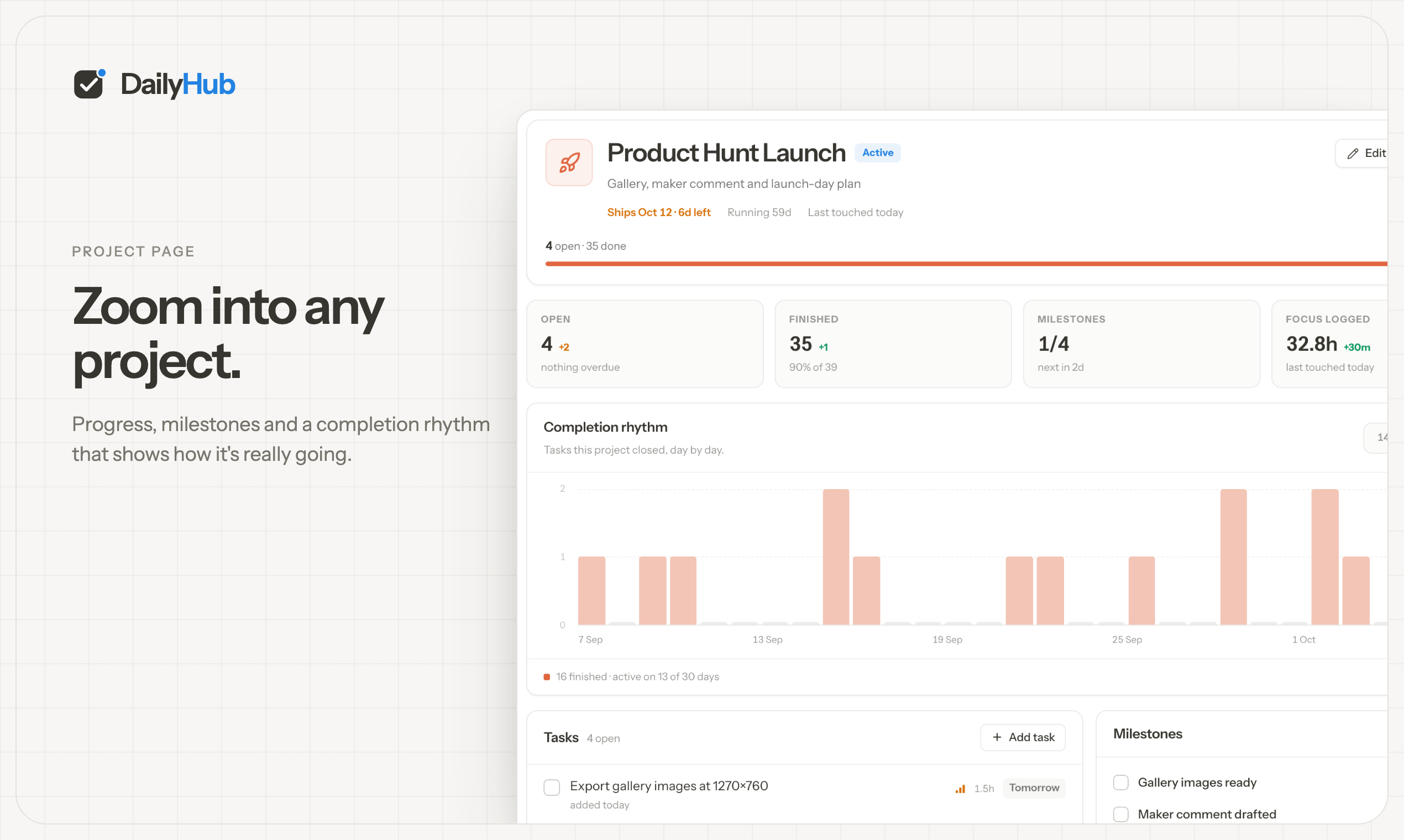The height and width of the screenshot is (840, 1404).
Task: Tick the Maker comment drafted milestone
Action: 1121,814
